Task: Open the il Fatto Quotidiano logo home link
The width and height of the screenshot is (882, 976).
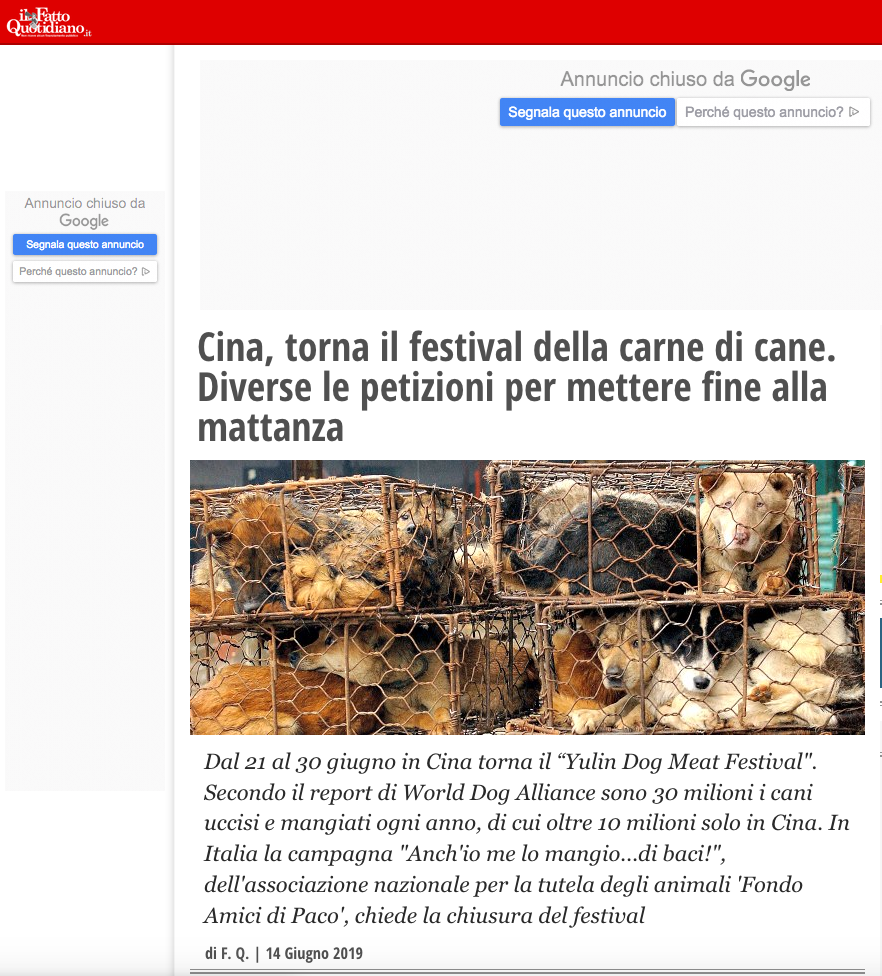Action: click(x=49, y=22)
